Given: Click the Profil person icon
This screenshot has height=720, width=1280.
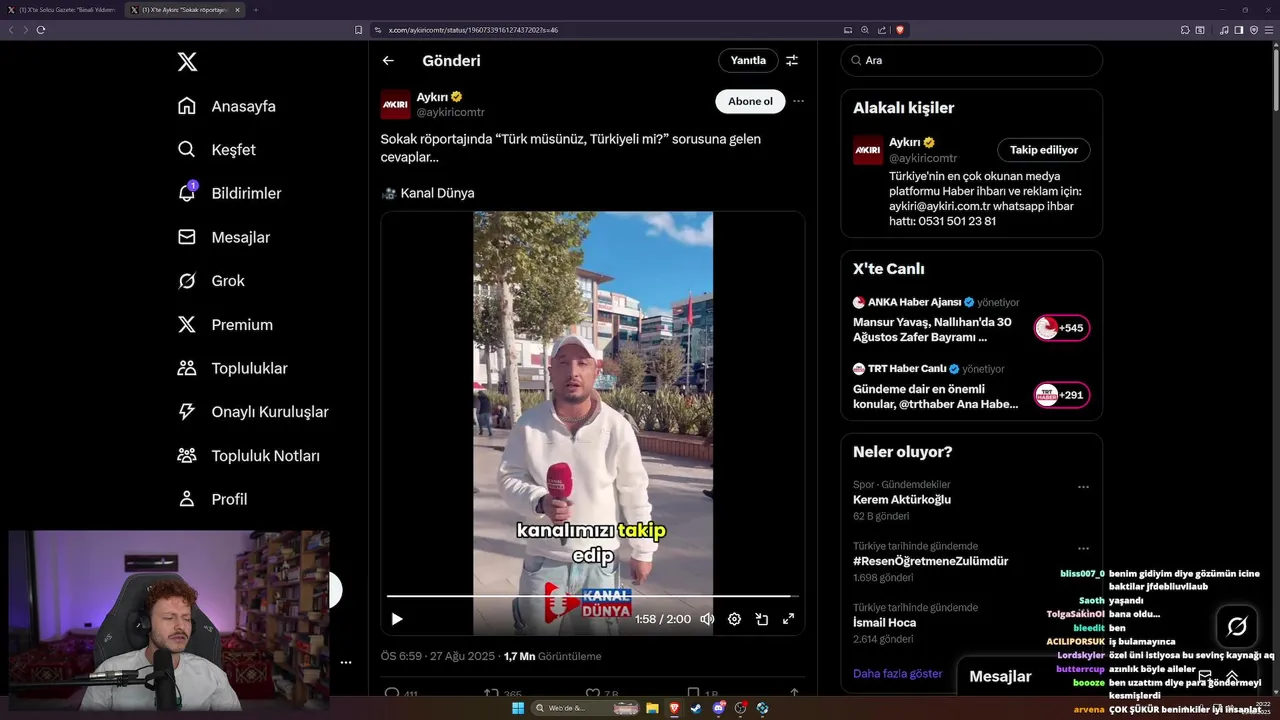Looking at the screenshot, I should [187, 499].
